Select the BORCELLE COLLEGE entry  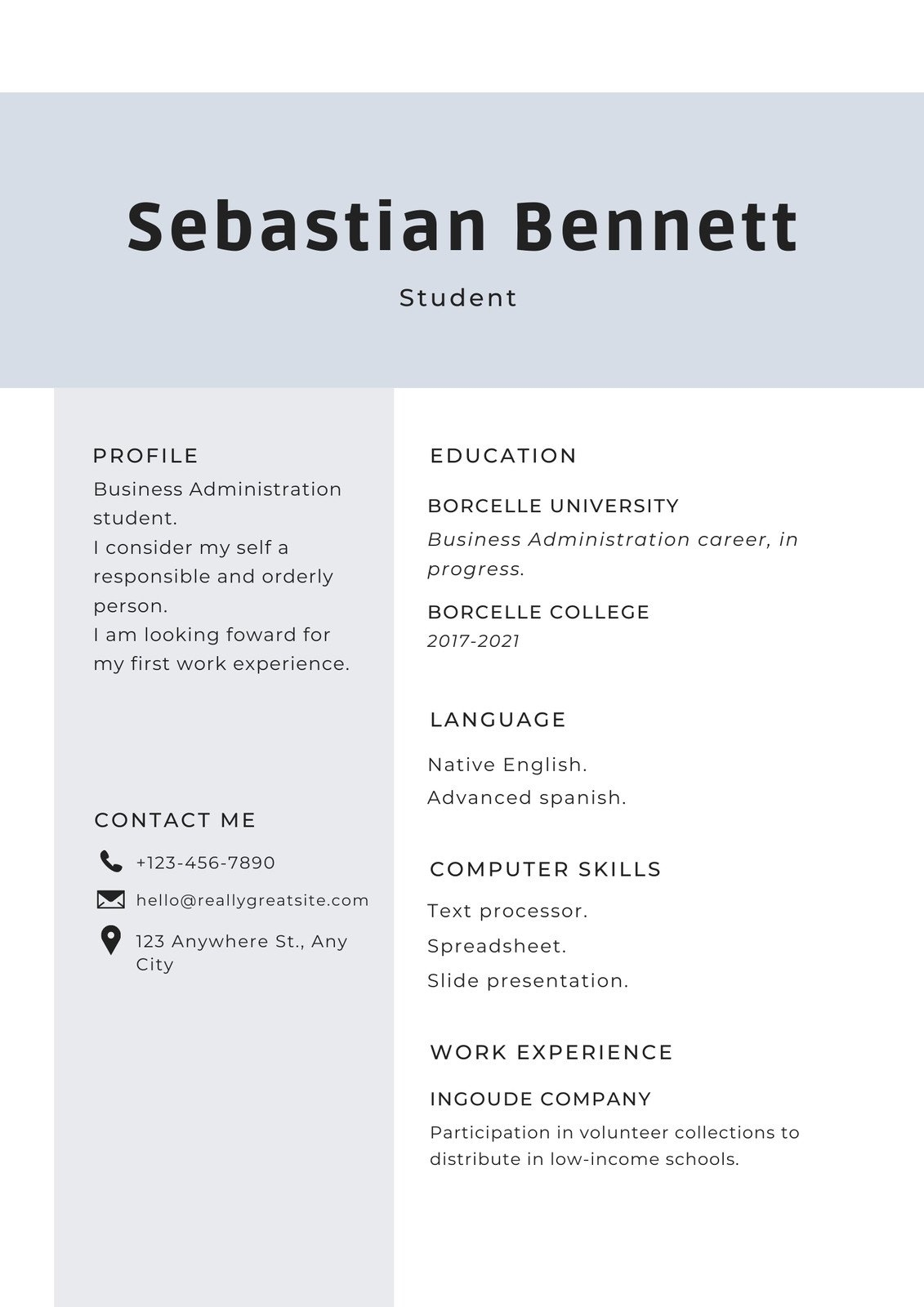(x=538, y=612)
